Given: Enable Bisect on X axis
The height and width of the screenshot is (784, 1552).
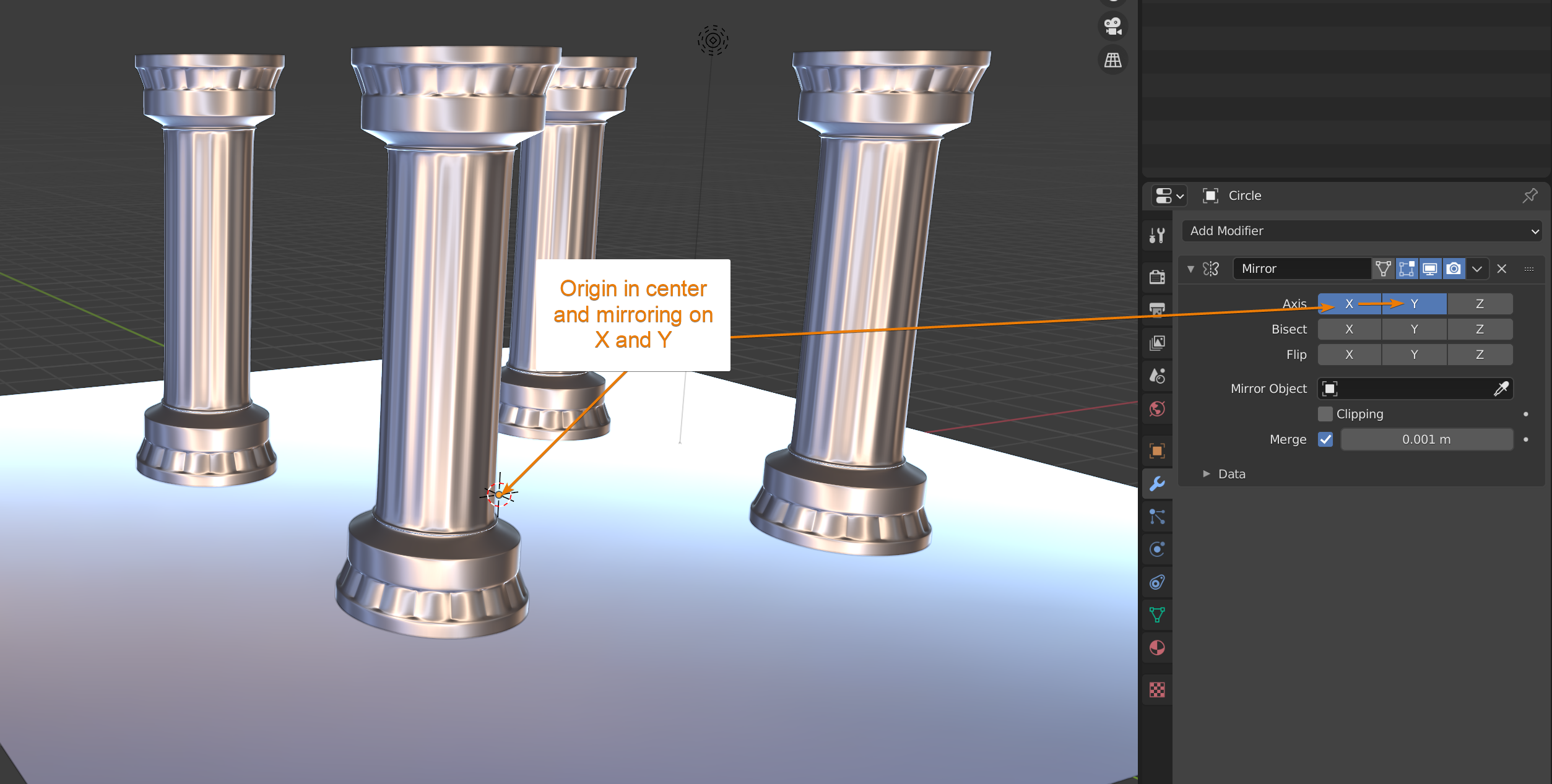Looking at the screenshot, I should [1349, 329].
